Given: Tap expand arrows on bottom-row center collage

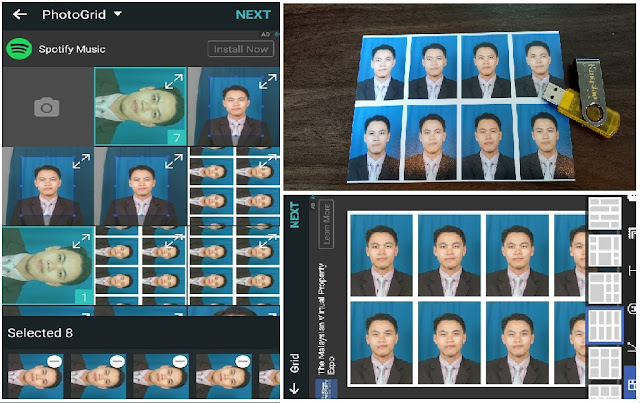Looking at the screenshot, I should click(x=174, y=240).
